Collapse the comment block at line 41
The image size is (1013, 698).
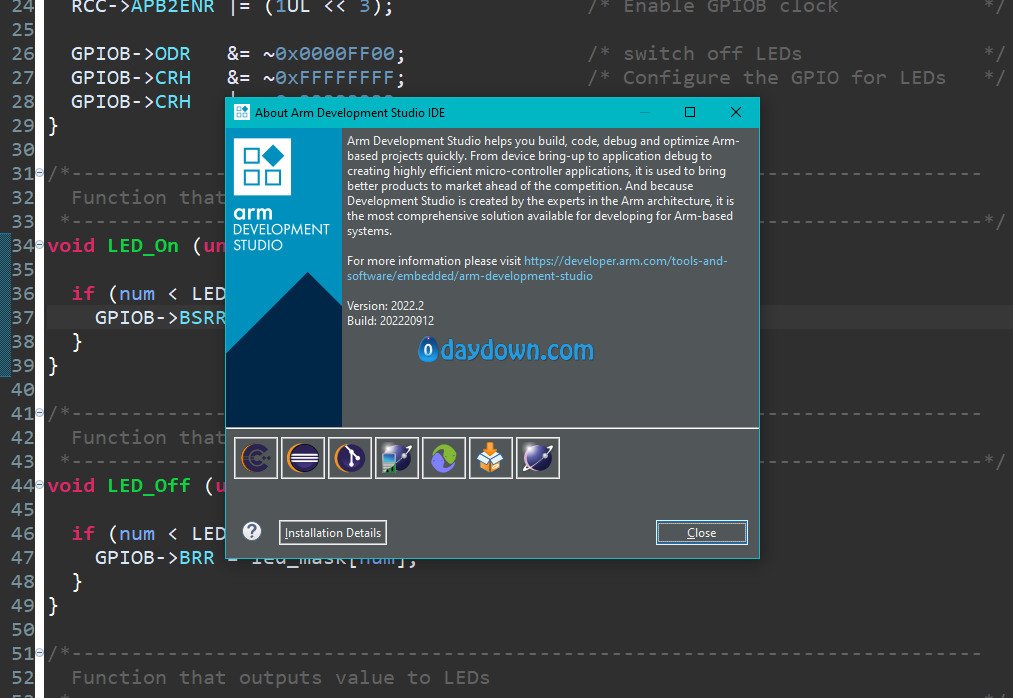[x=39, y=413]
